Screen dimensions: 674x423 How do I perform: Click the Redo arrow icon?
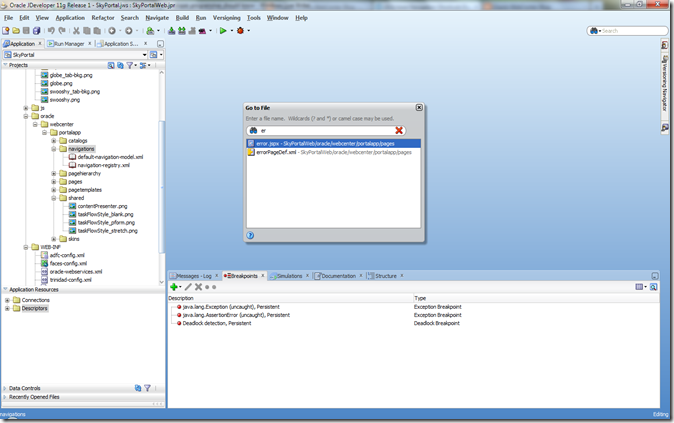coord(62,31)
